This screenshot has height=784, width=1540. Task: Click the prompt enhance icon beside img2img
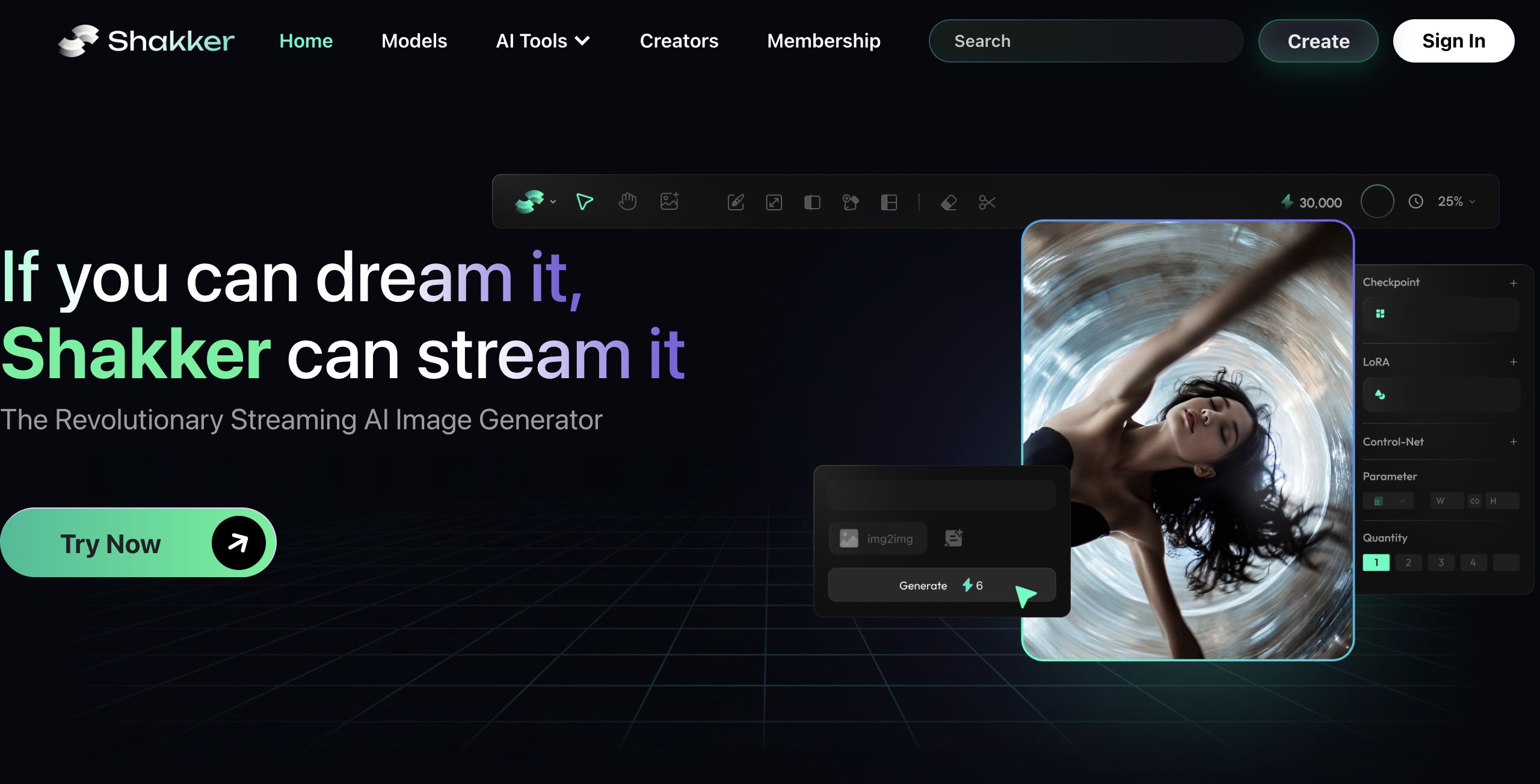(x=953, y=538)
